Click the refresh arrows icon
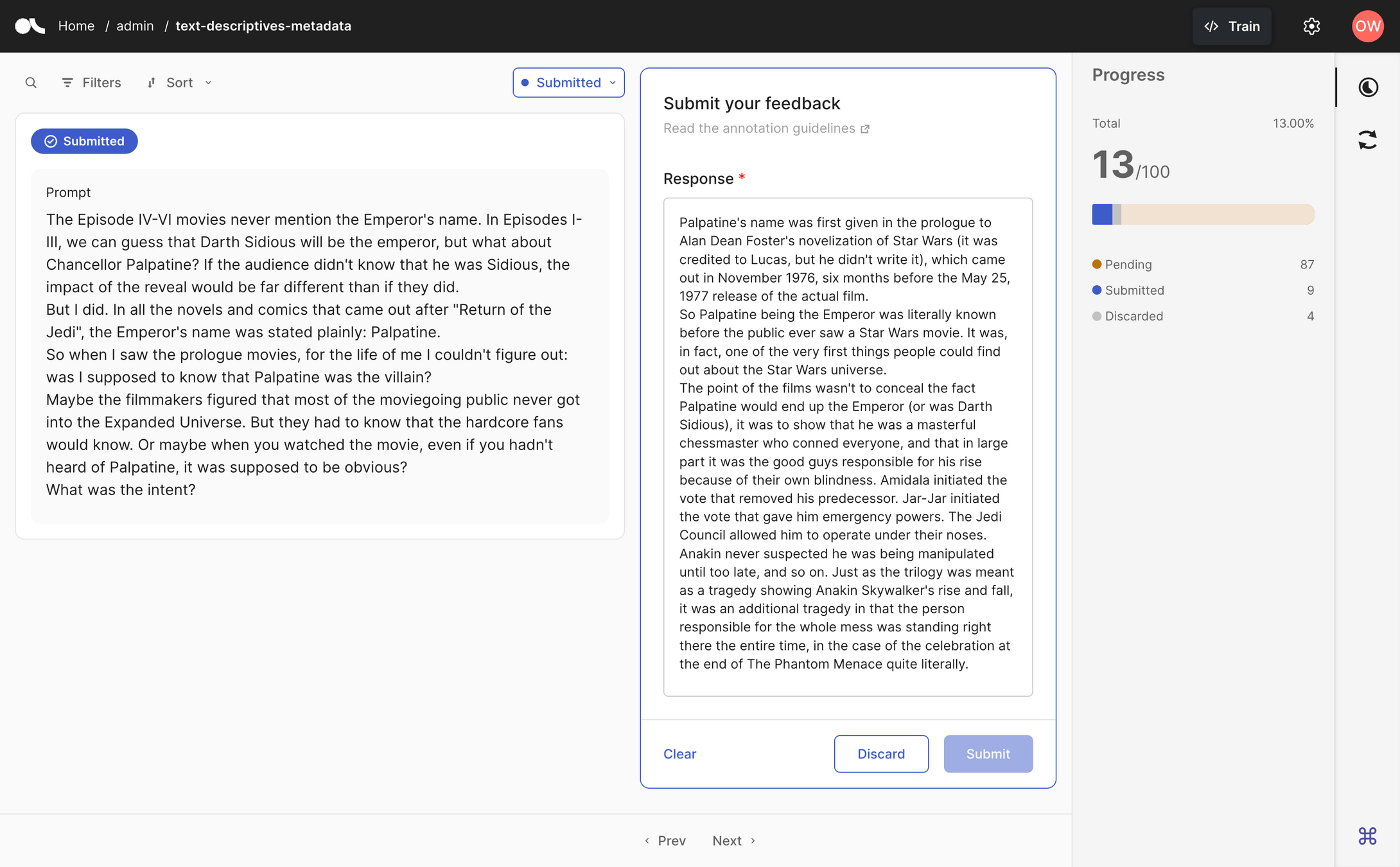Screen dimensions: 1400x867 point(1368,140)
